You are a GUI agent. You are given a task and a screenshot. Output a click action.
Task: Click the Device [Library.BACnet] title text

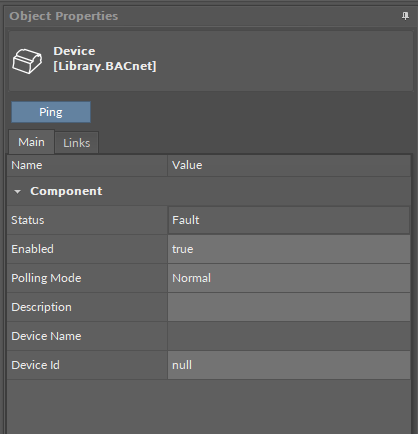(x=105, y=58)
